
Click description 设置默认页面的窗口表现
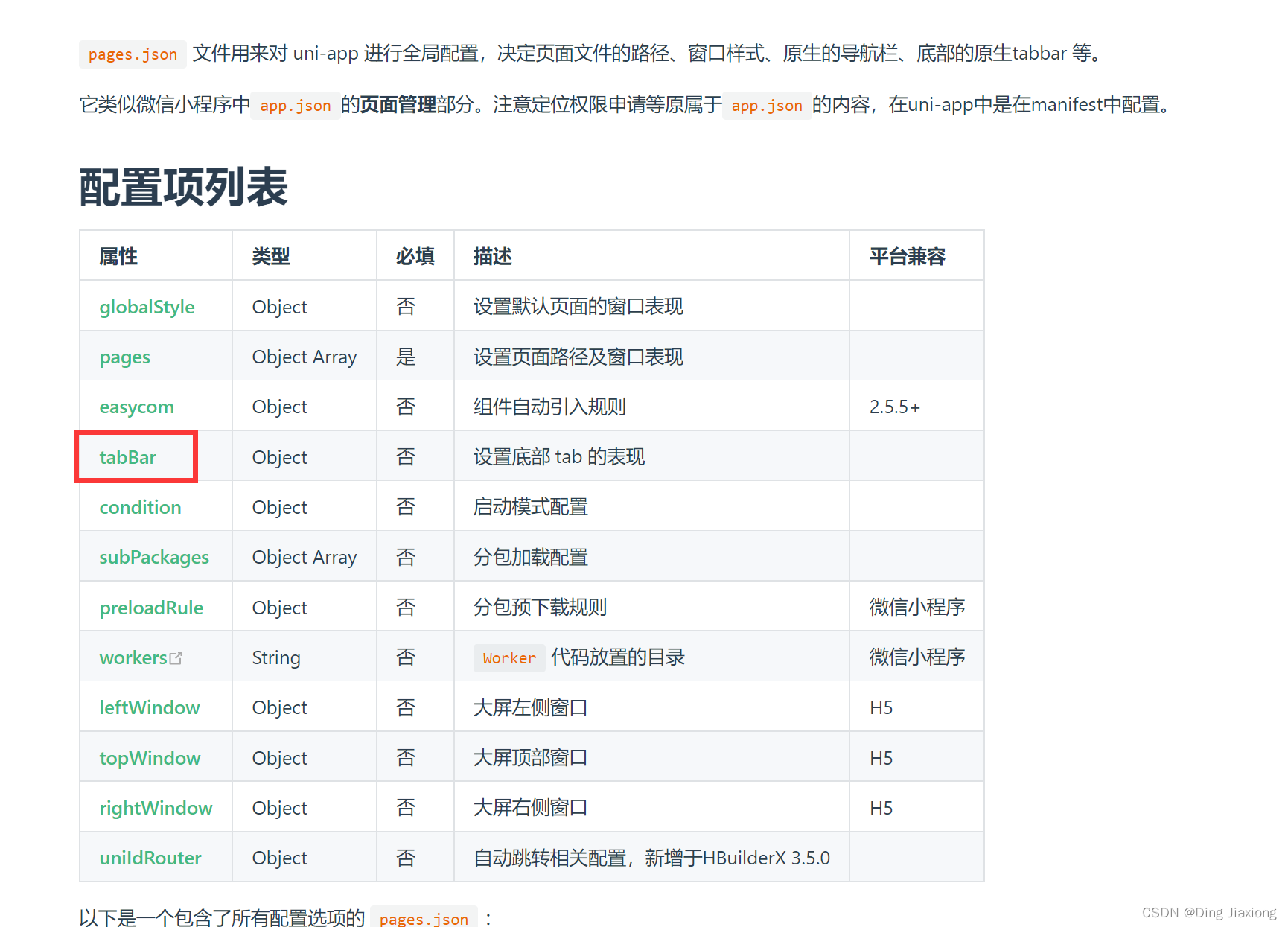pos(578,307)
